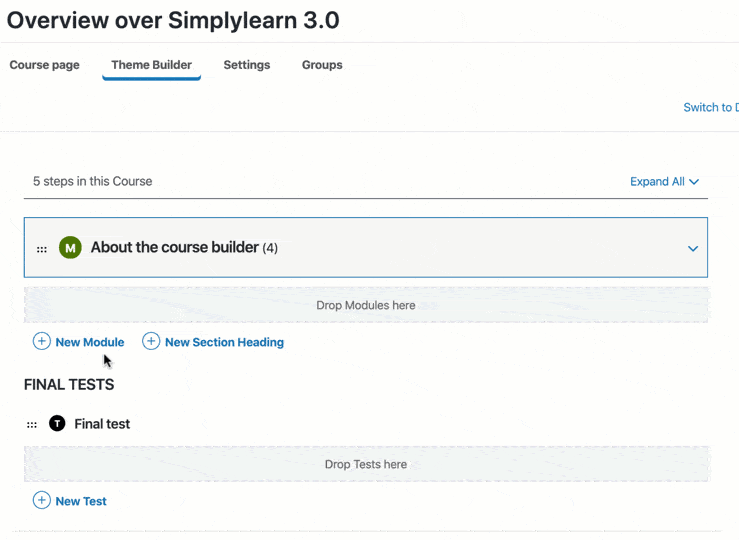Grab the drag handle beside About the course builder
The image size is (739, 540).
(42, 249)
